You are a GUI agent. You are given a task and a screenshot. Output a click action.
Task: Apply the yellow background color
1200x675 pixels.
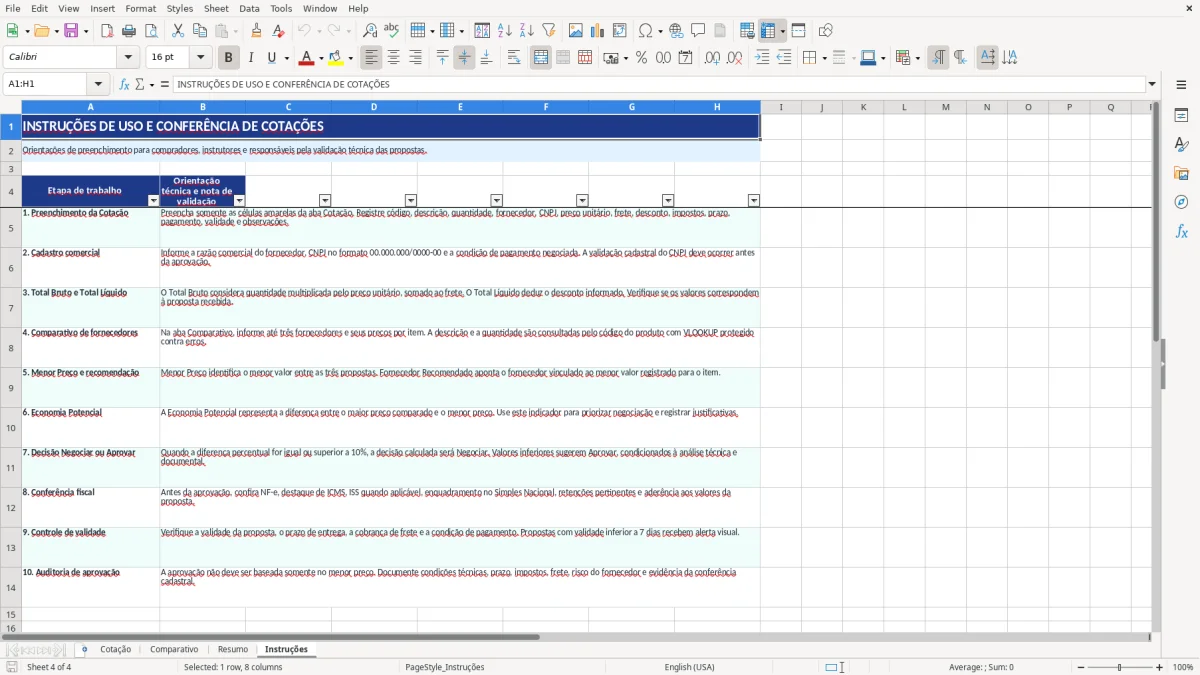pos(336,58)
